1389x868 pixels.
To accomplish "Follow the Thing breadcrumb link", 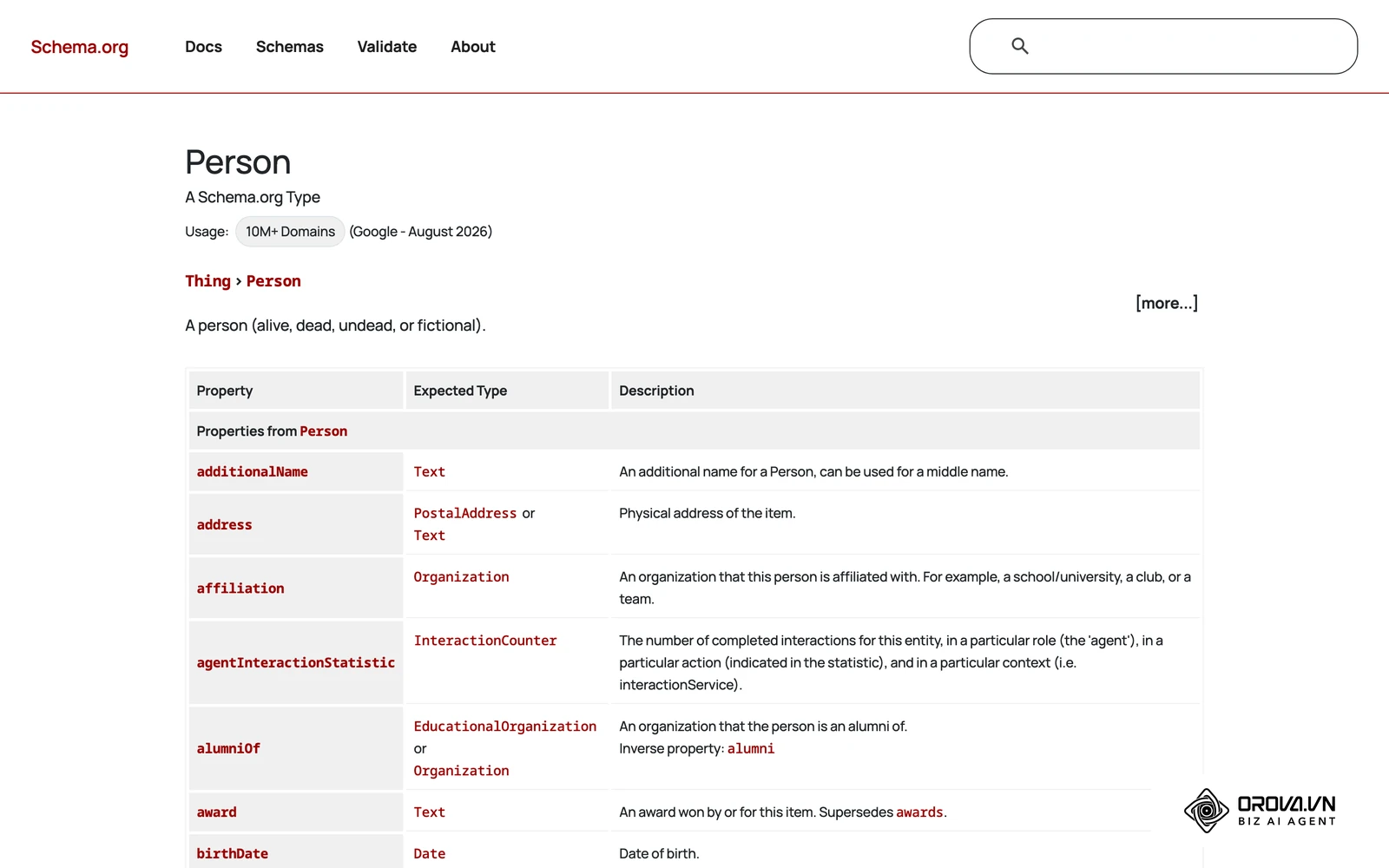I will (x=208, y=281).
